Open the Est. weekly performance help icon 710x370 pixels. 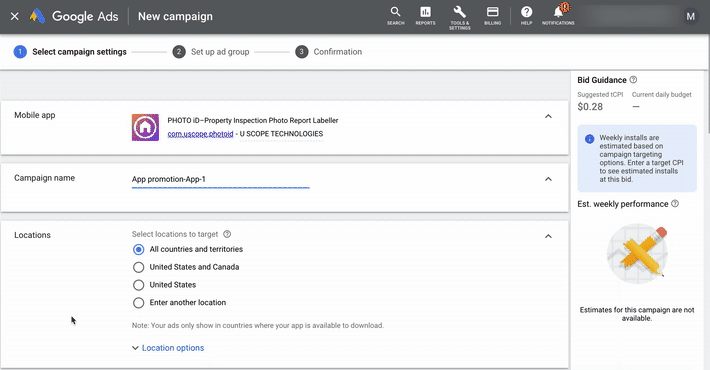(x=675, y=204)
